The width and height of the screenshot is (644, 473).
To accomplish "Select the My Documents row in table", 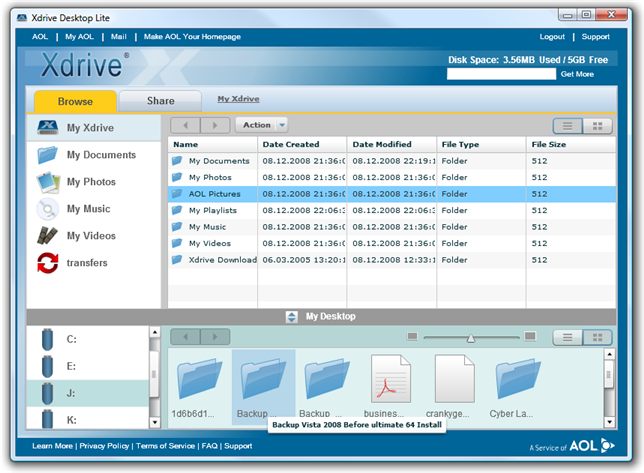I will [392, 161].
